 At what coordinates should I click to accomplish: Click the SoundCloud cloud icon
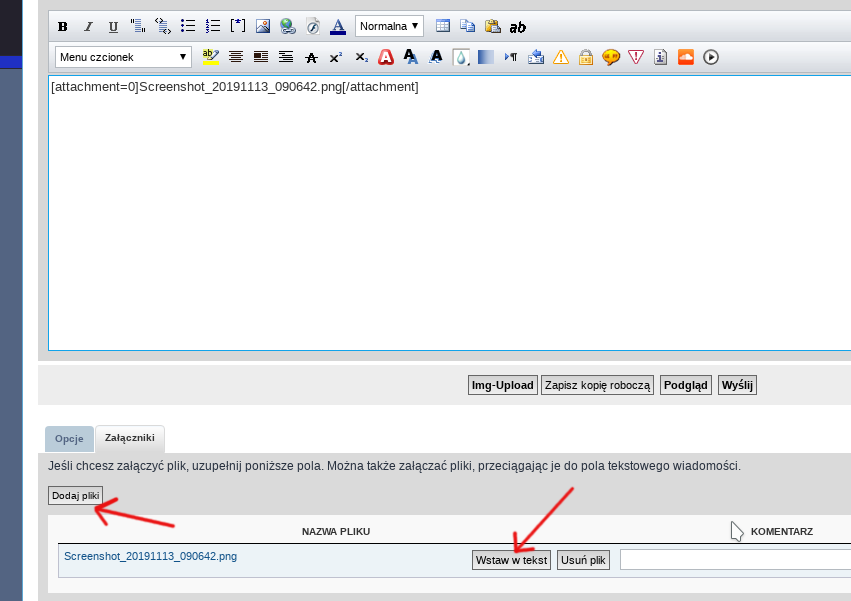click(x=685, y=57)
